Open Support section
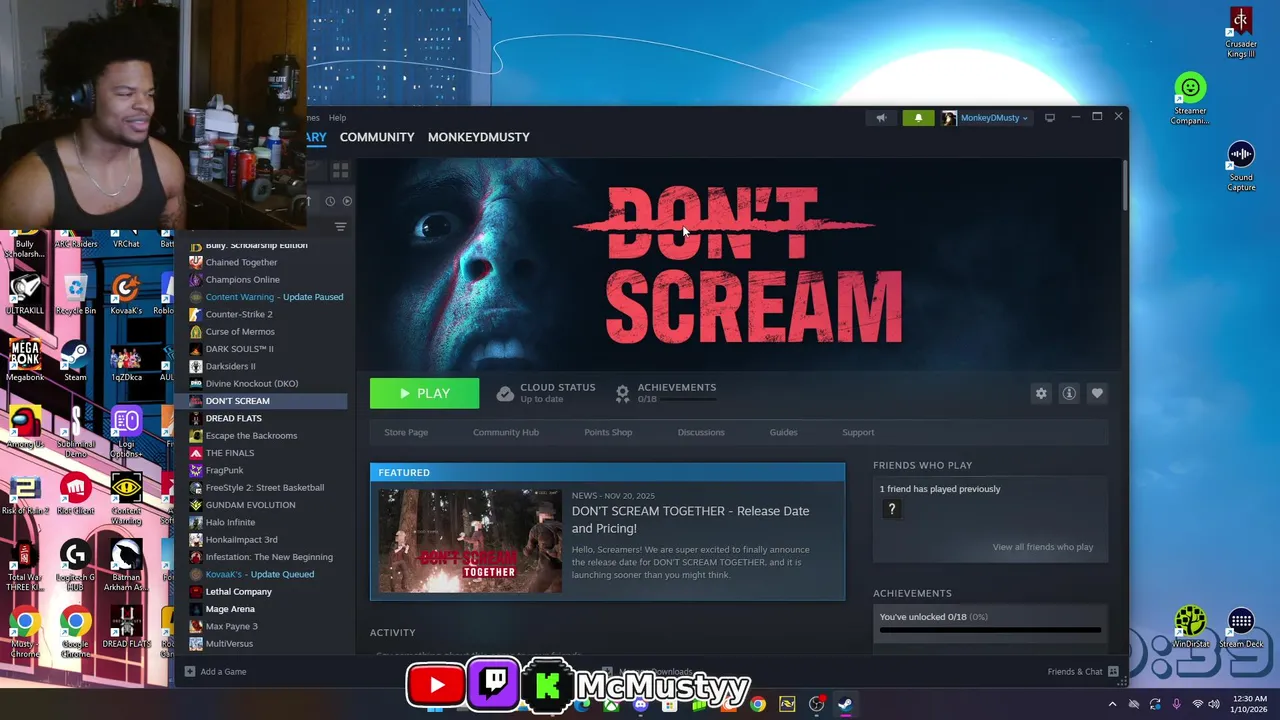Screen dimensions: 1280x720 pos(858,432)
